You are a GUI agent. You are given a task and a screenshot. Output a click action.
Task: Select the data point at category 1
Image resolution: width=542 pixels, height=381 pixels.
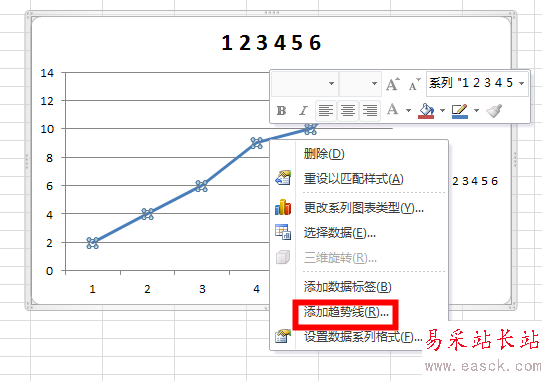click(92, 243)
